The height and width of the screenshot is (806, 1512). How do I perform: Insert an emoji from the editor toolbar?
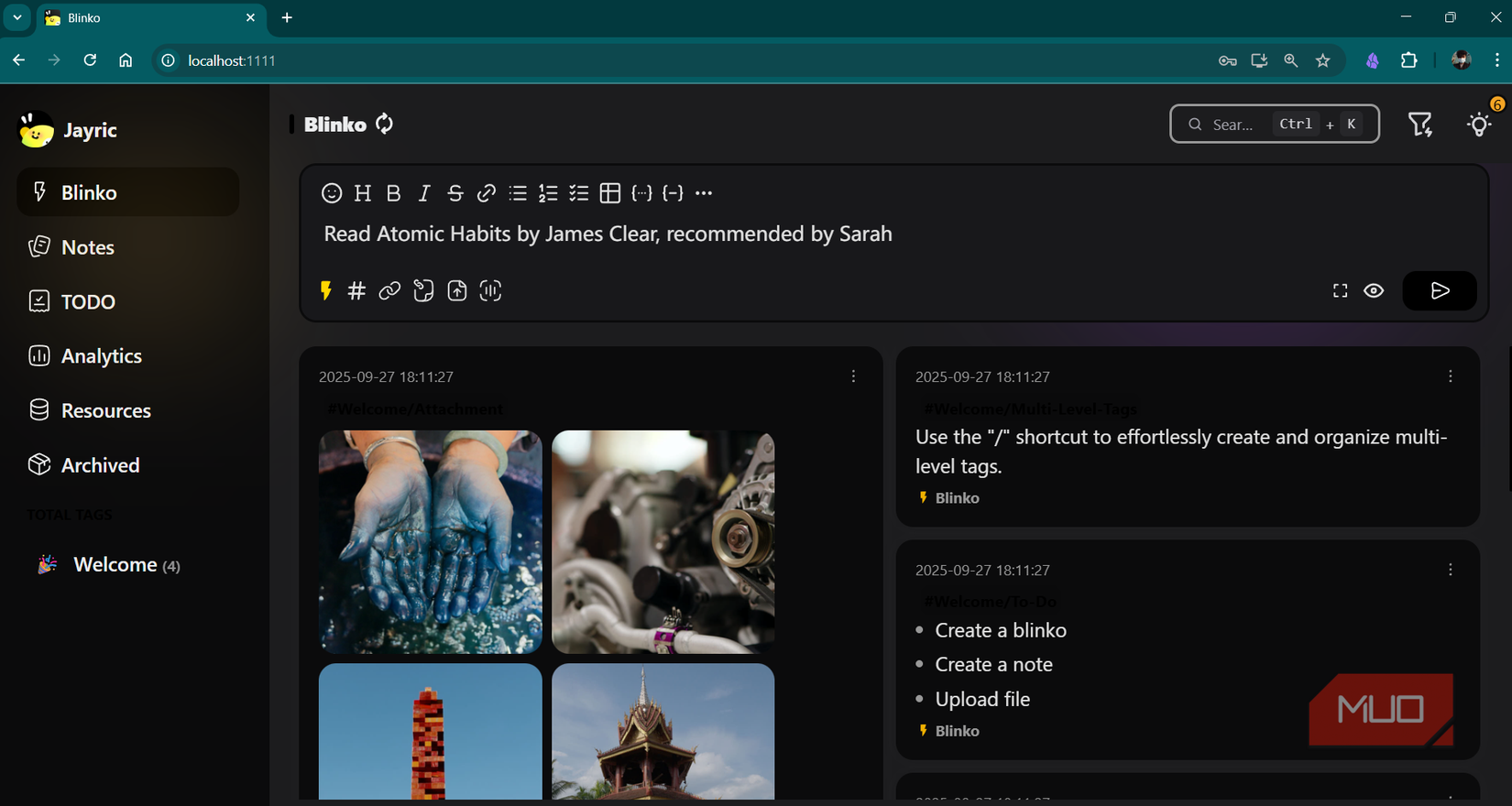coord(332,193)
